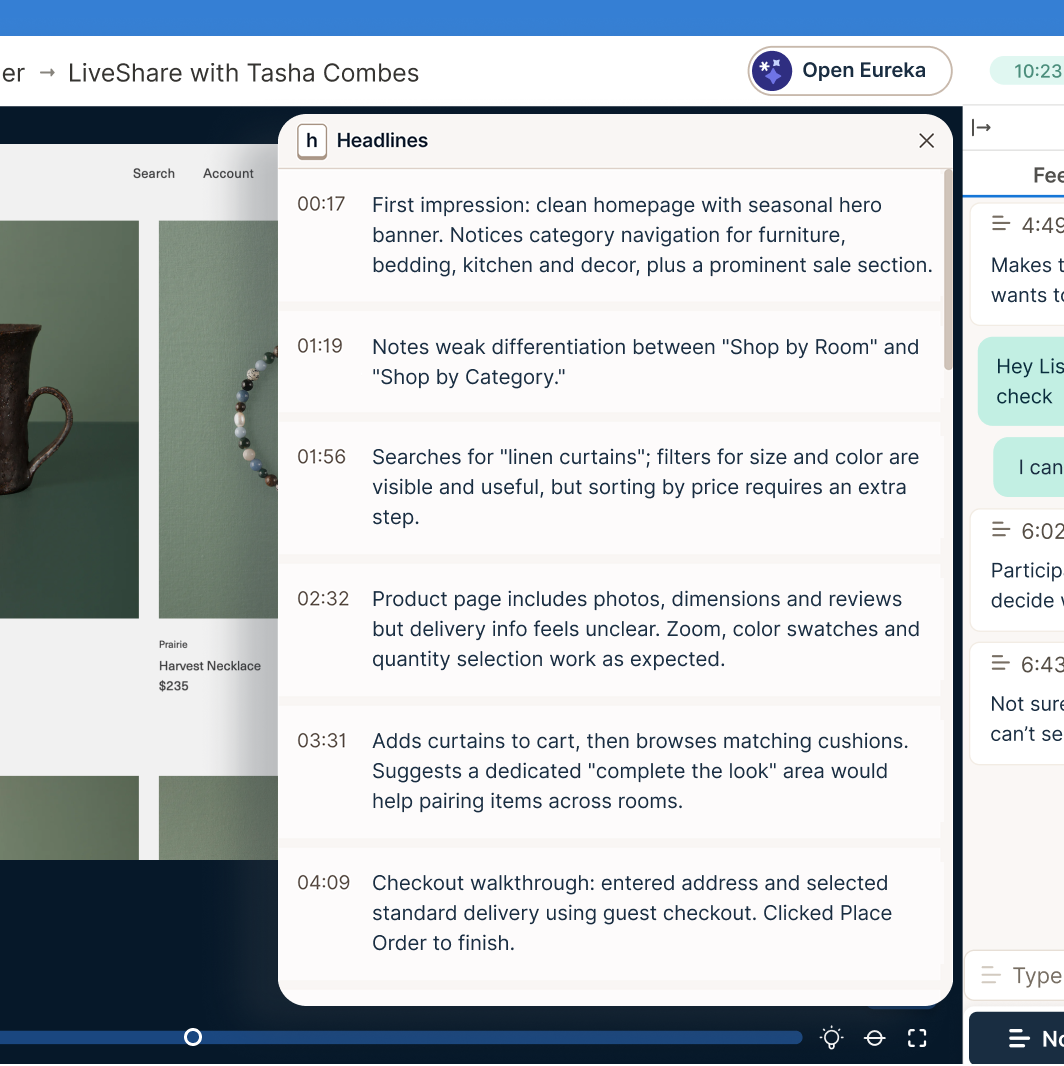Click the Open Eureka button
Image resolution: width=1064 pixels, height=1066 pixels.
point(850,71)
